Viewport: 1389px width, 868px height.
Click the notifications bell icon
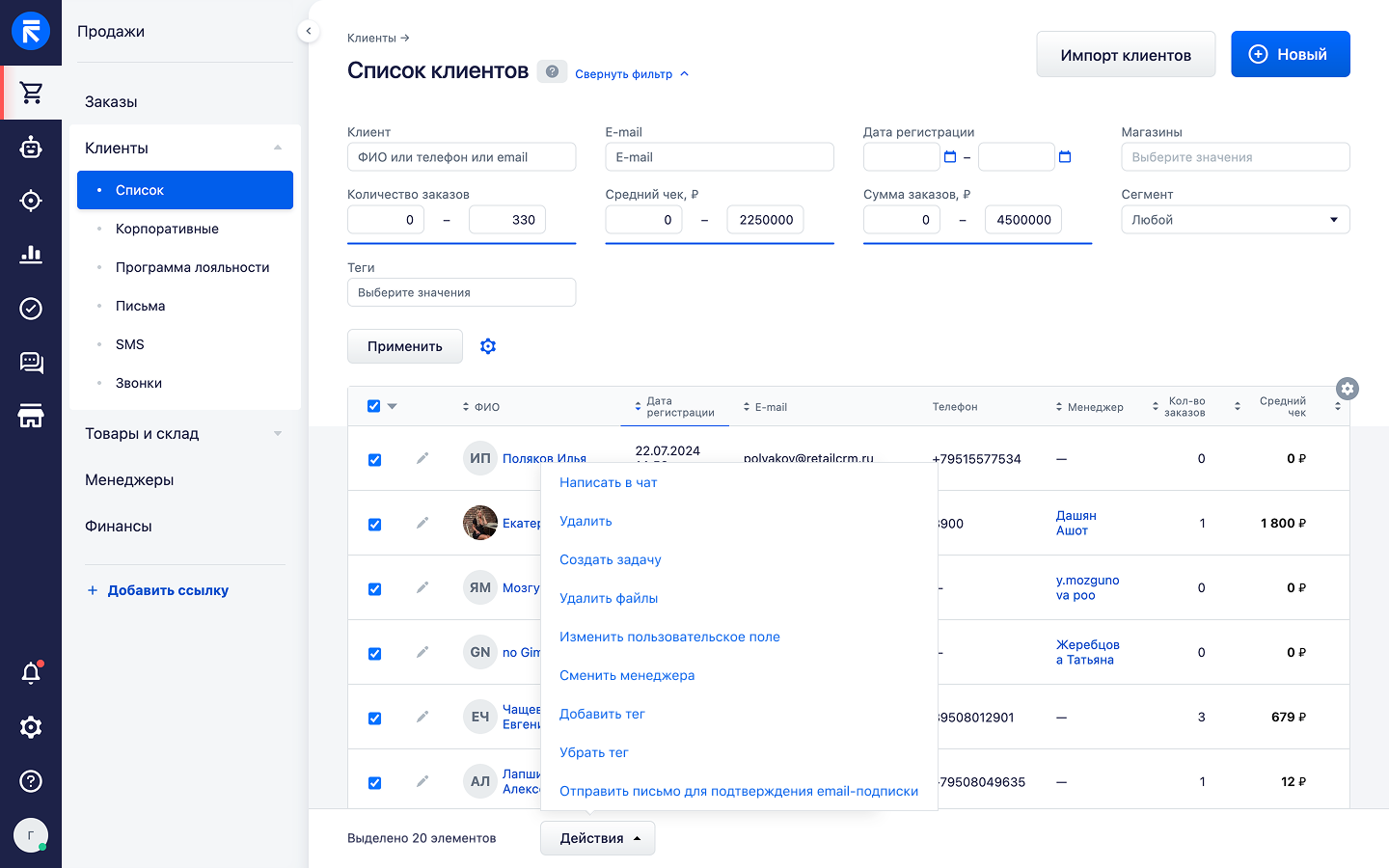click(x=31, y=673)
